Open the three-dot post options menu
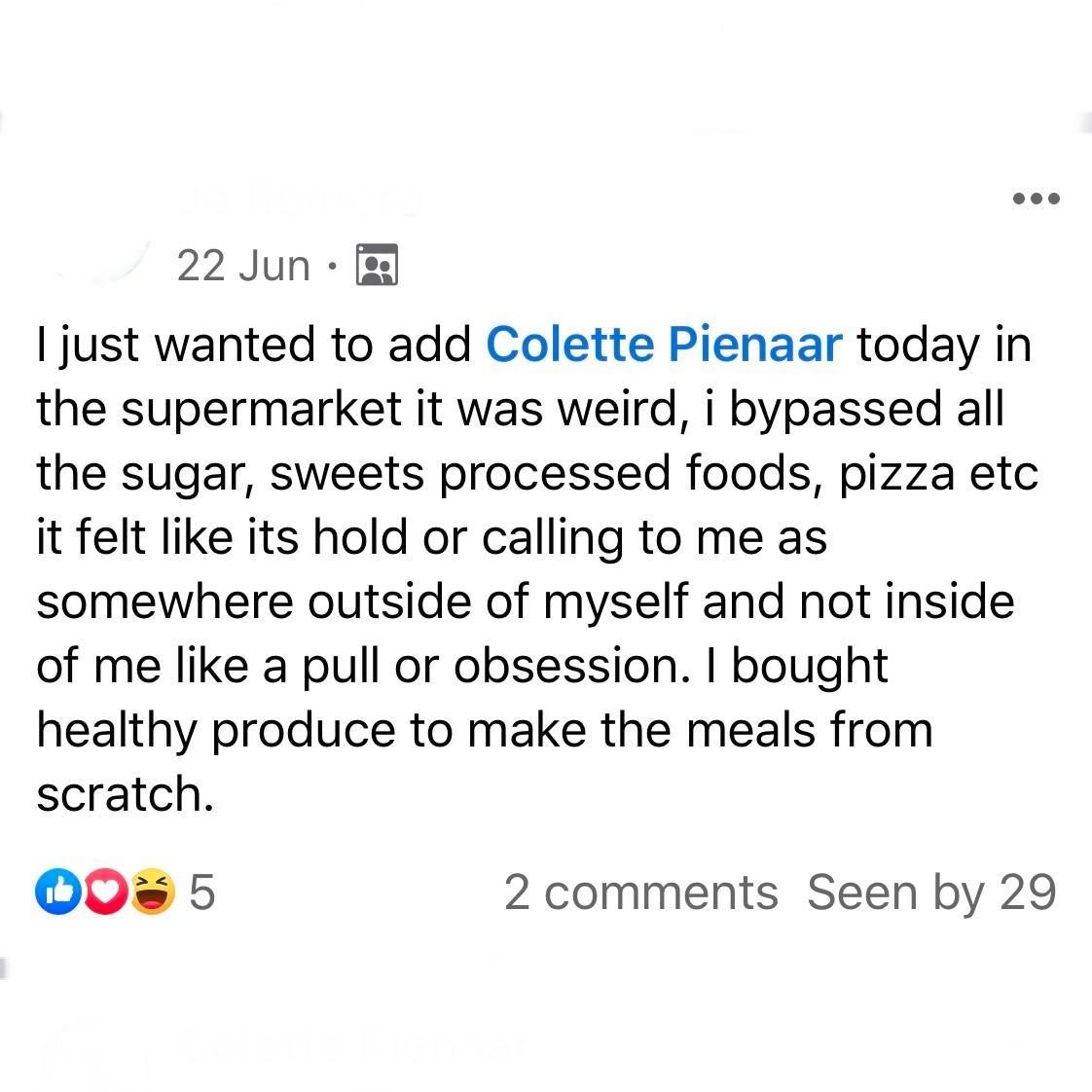The width and height of the screenshot is (1092, 1092). pos(1036,199)
